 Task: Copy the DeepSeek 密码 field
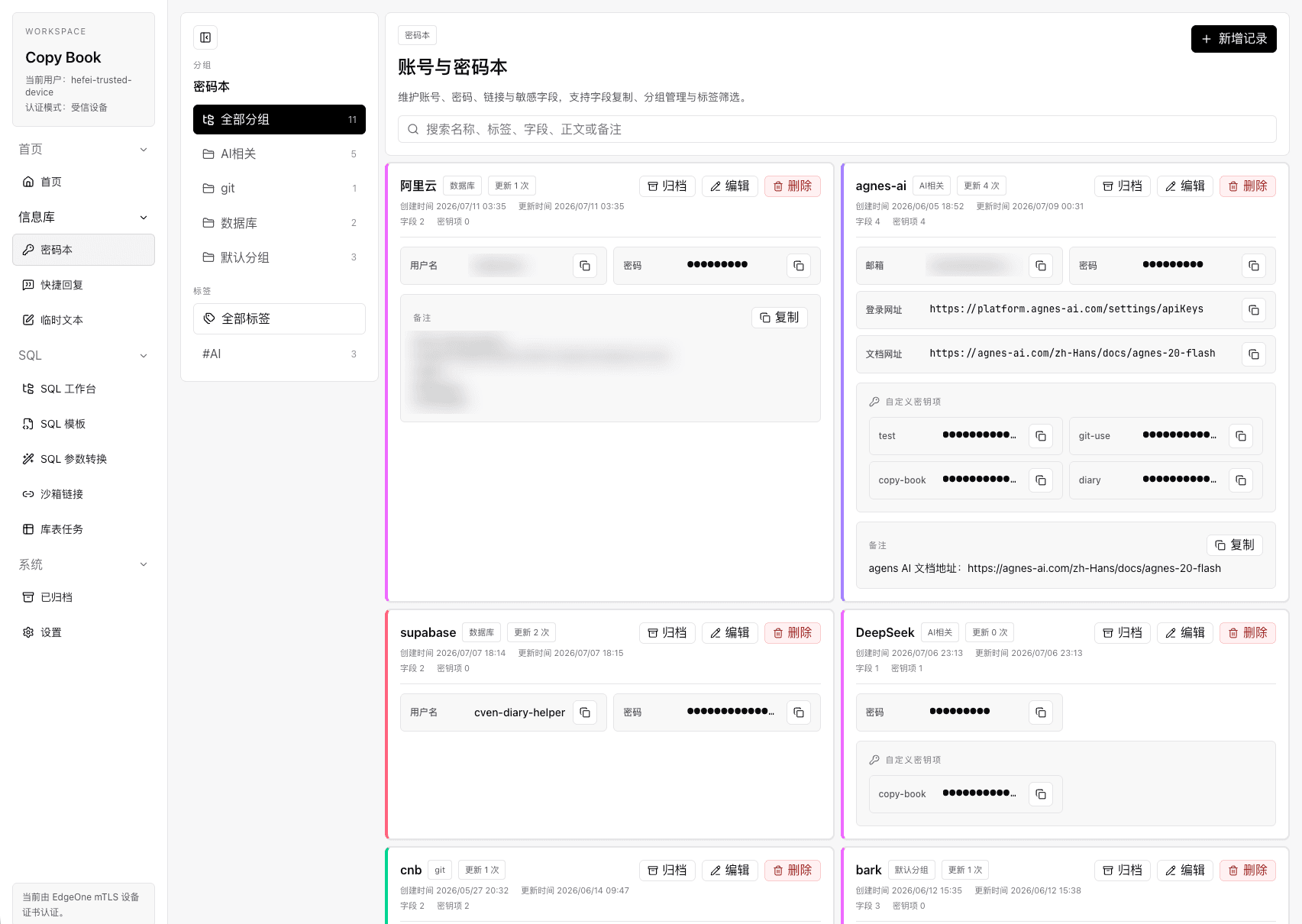coord(1041,712)
